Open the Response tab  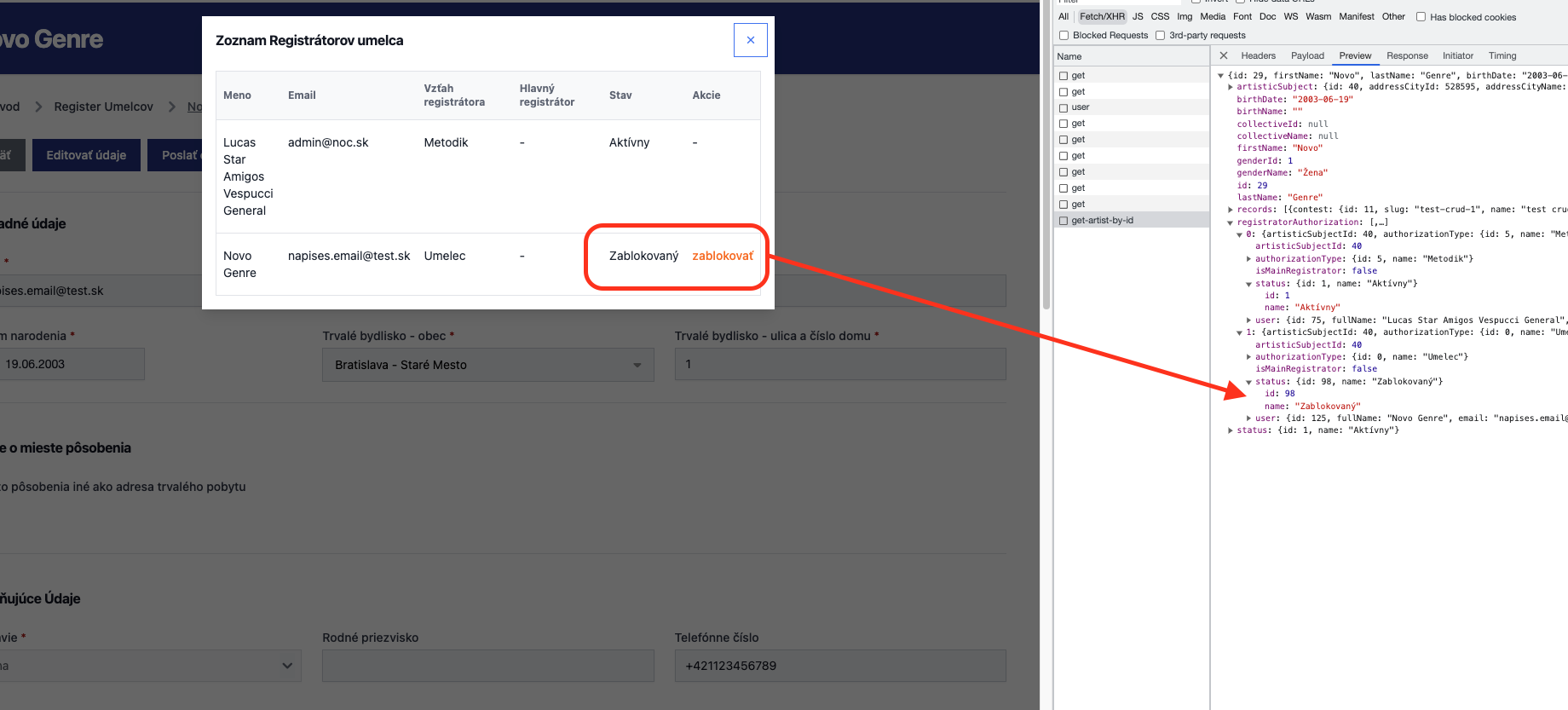pos(1407,56)
